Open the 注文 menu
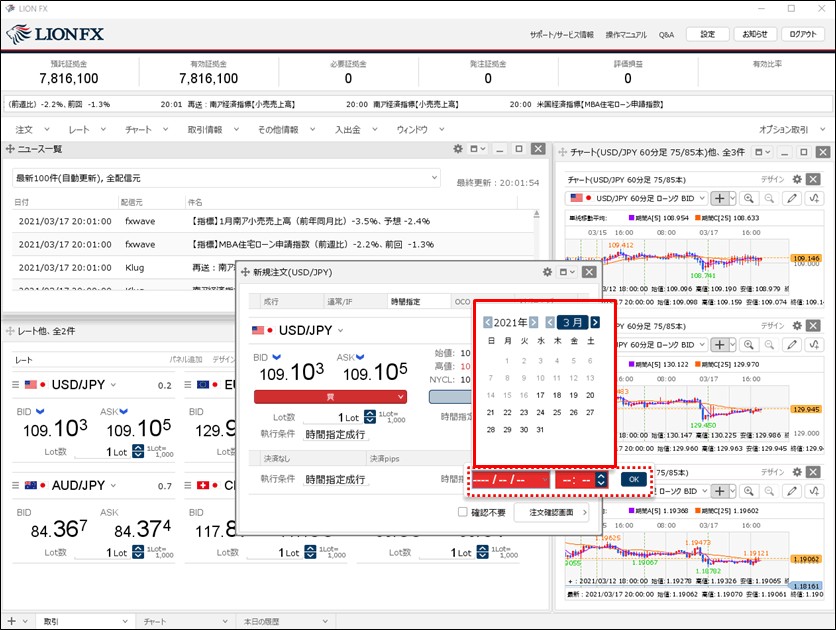Screen dimensions: 836x630 32,130
